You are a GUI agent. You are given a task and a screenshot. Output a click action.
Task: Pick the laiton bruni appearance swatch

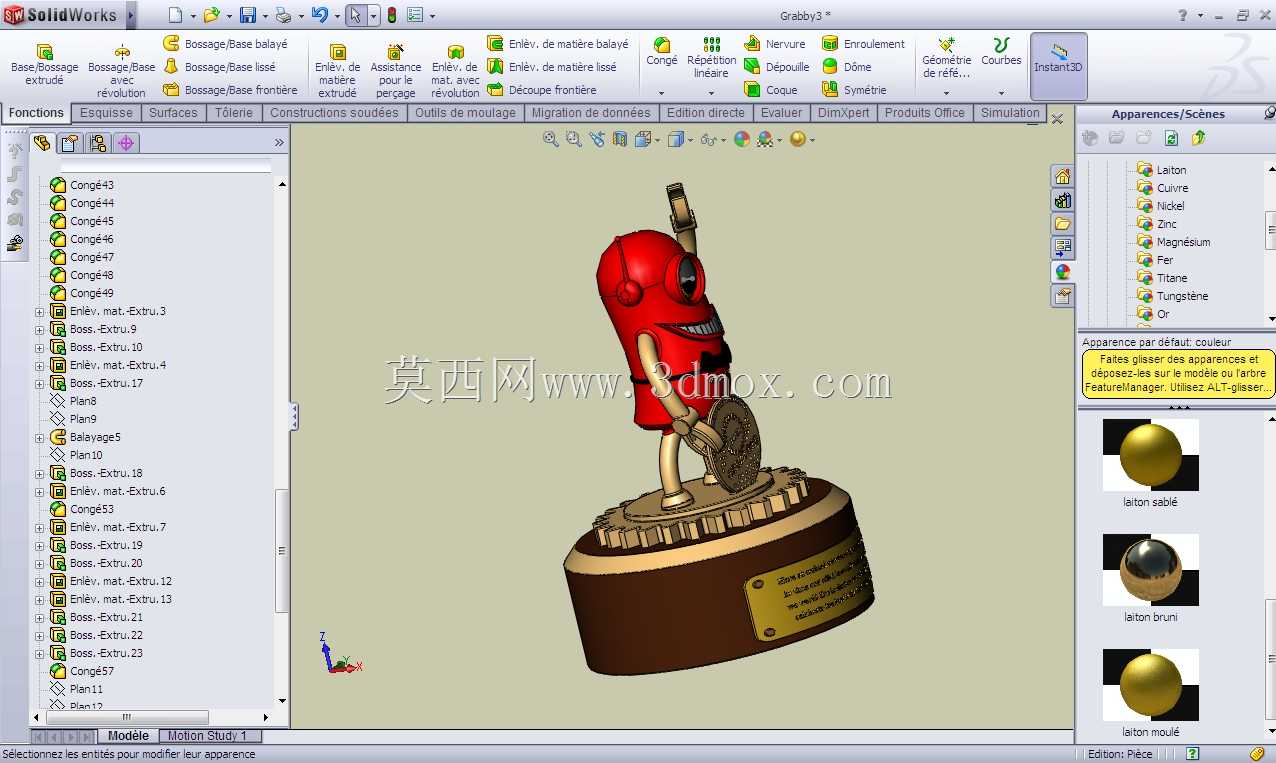click(1150, 570)
